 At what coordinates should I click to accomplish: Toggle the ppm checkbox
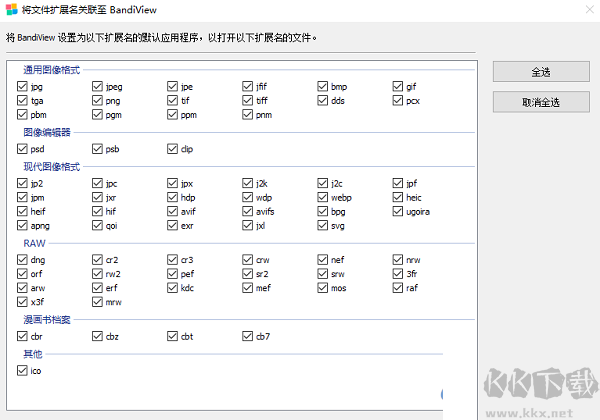172,114
